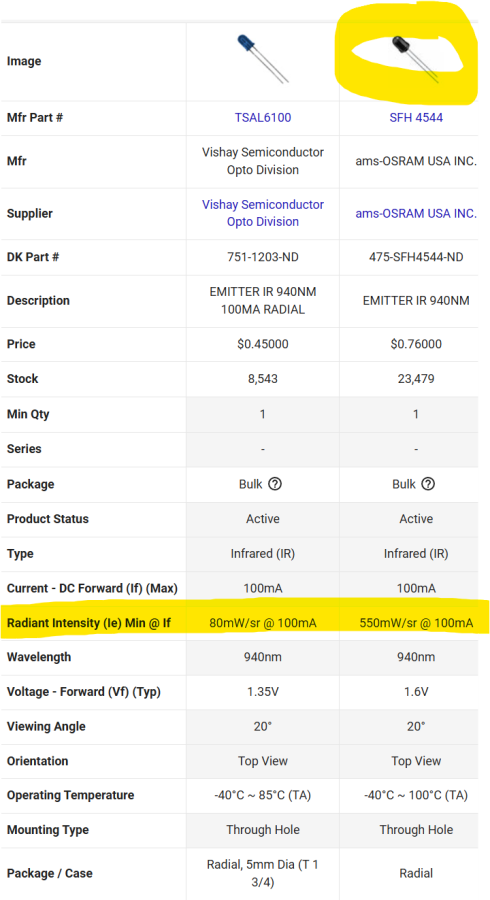Select the DK part number 751-1203-ND

click(263, 257)
